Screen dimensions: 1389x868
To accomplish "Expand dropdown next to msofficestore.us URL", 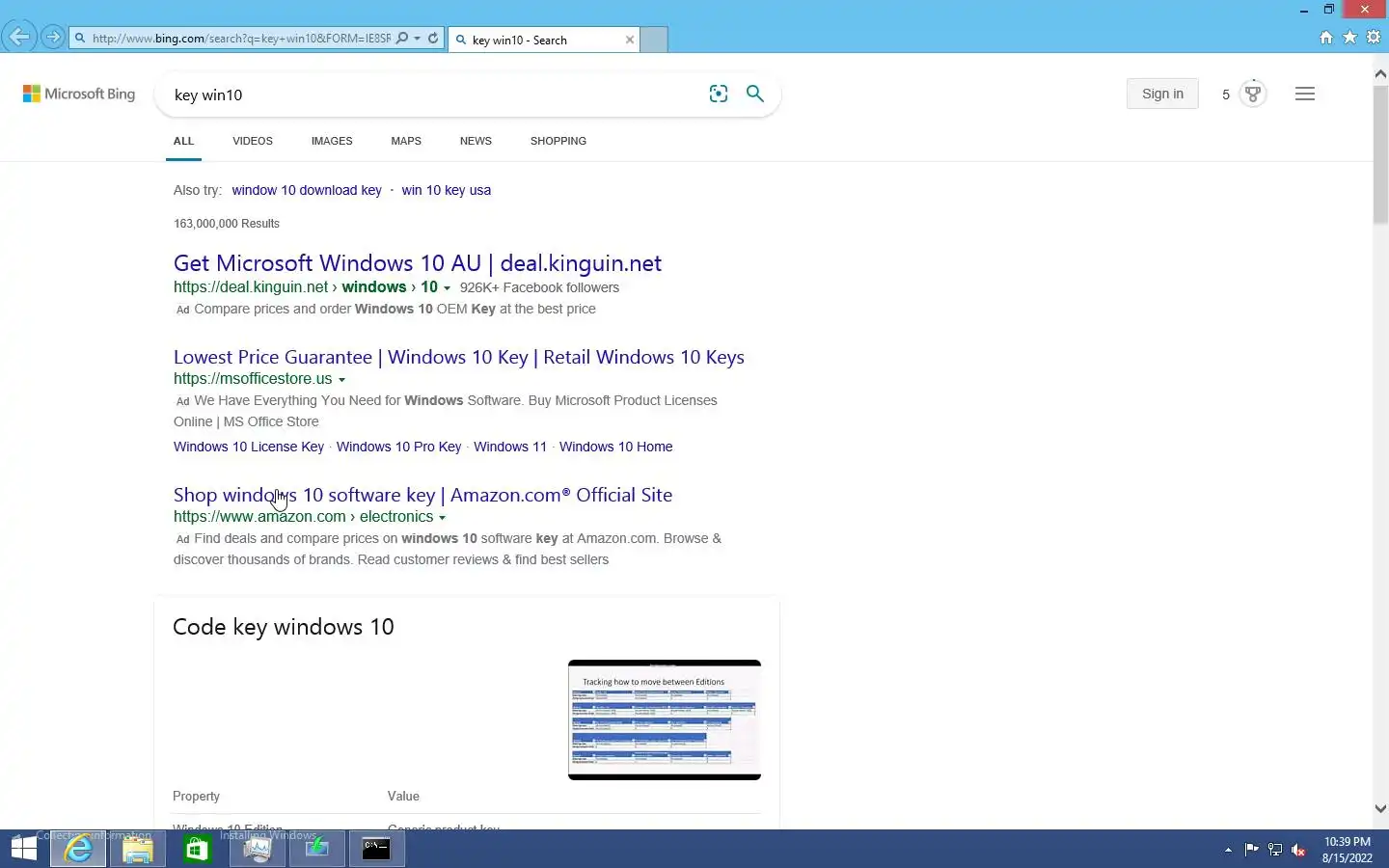I will tap(341, 380).
